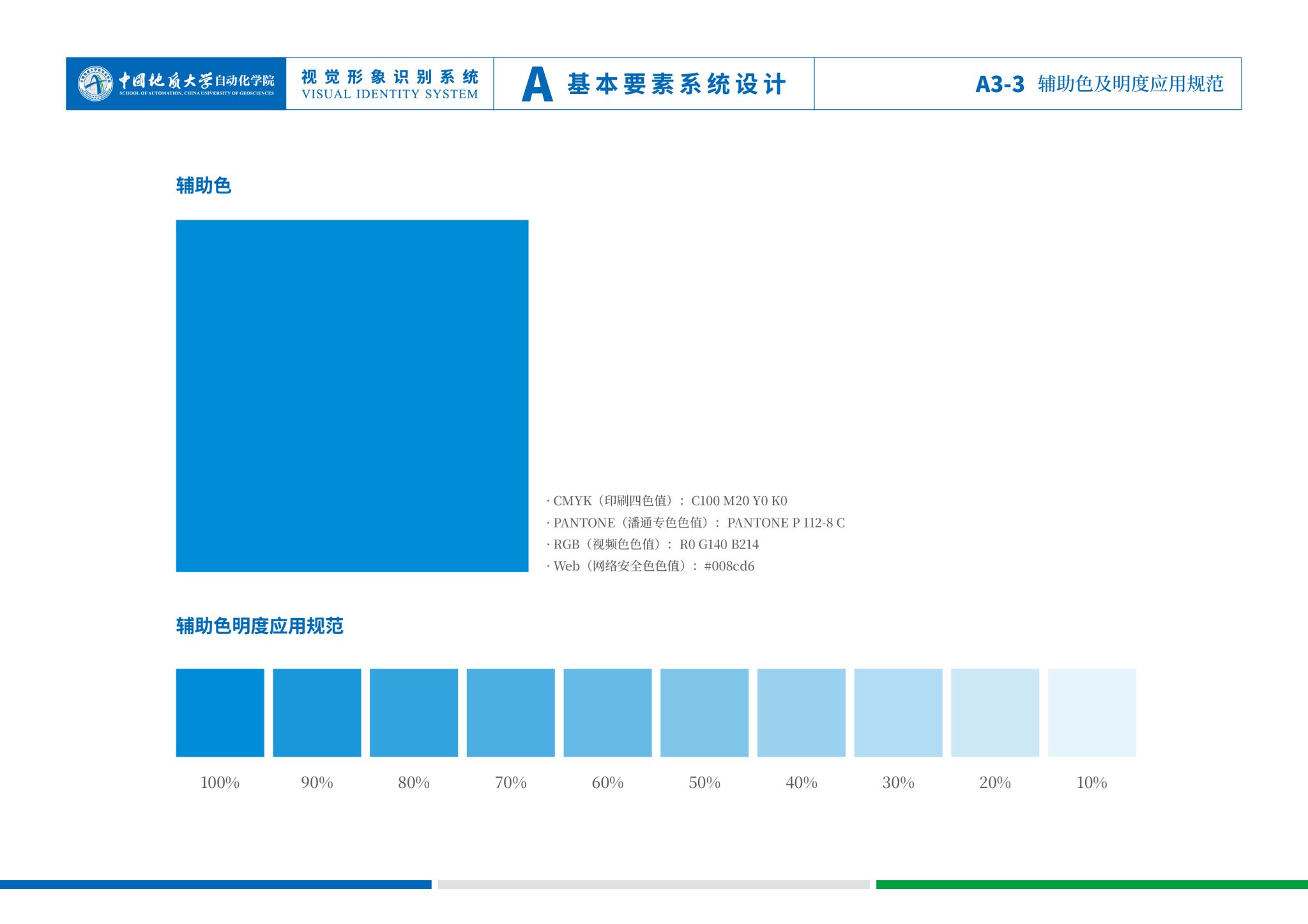Click the green footer bar segment

pyautogui.click(x=1091, y=884)
